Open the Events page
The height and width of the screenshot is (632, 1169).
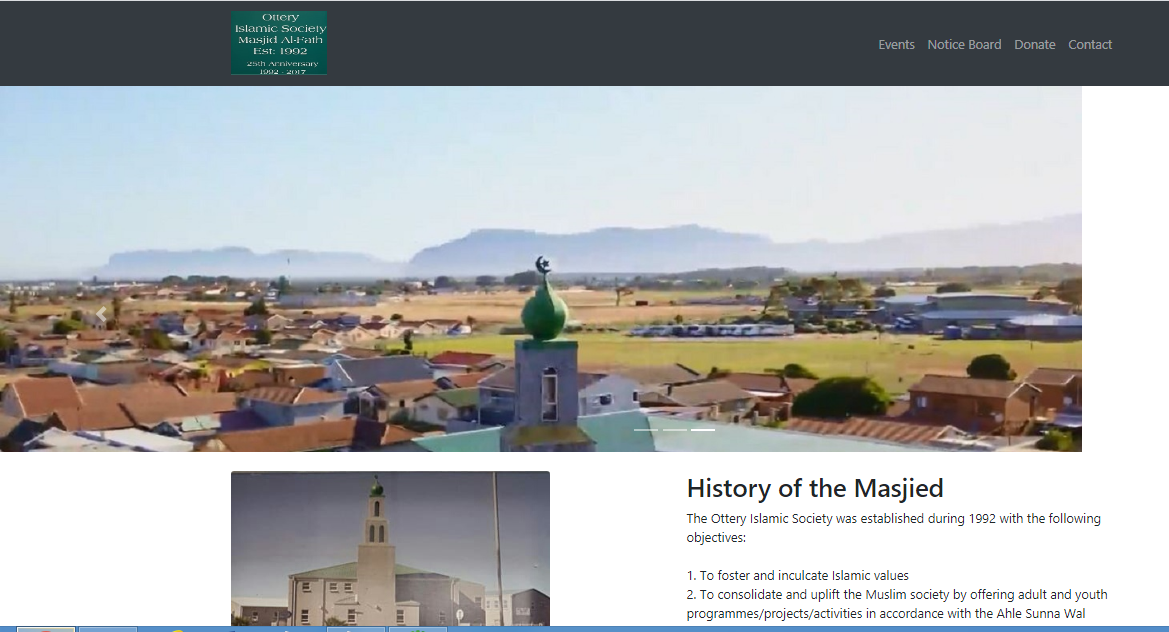(x=896, y=45)
